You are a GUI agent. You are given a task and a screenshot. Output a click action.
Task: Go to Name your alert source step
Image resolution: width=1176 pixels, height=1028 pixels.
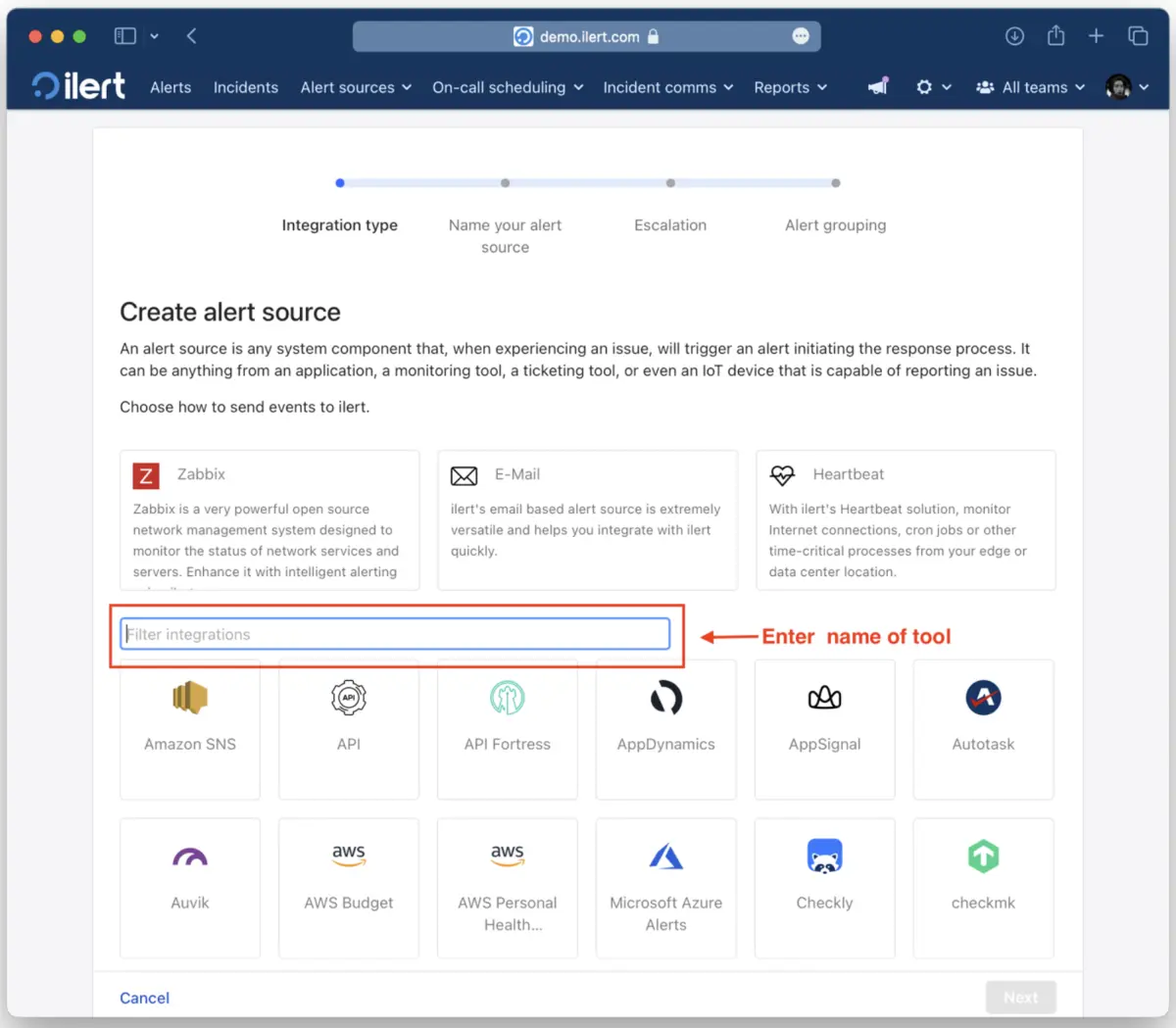(506, 236)
